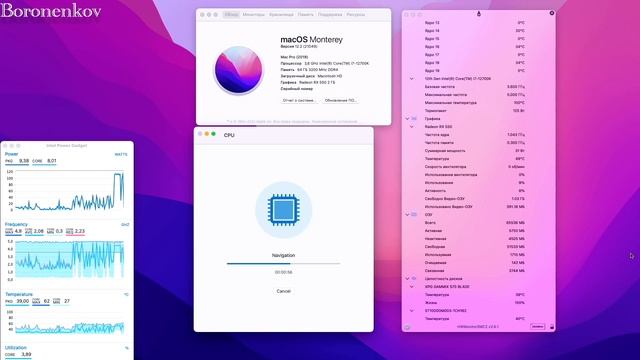Collapse the Графика group
Viewport: 640px width, 360px height.
click(407, 118)
